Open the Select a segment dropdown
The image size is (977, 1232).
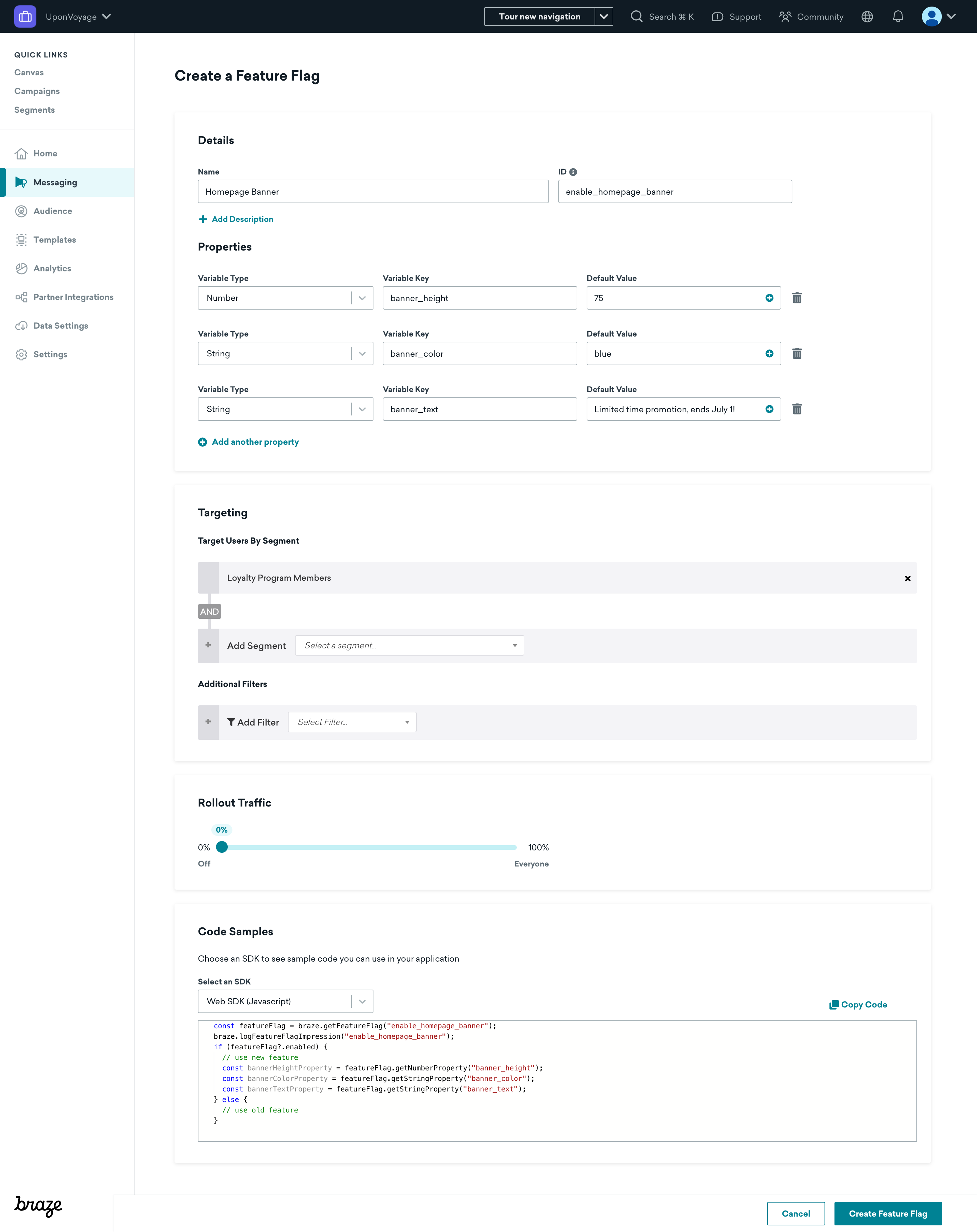point(409,646)
